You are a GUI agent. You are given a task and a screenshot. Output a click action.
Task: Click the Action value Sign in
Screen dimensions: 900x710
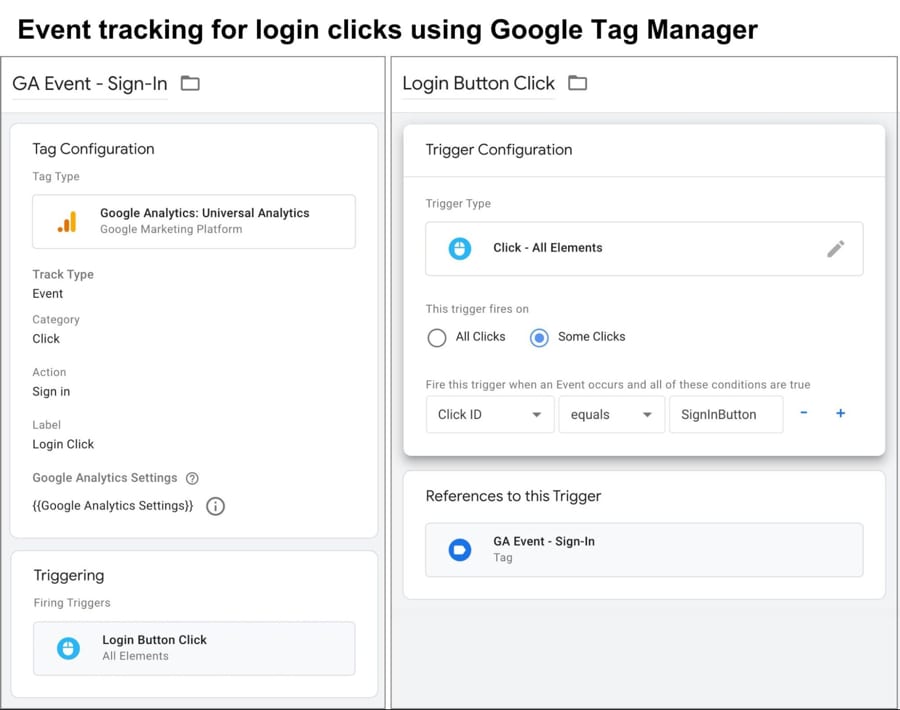coord(51,391)
